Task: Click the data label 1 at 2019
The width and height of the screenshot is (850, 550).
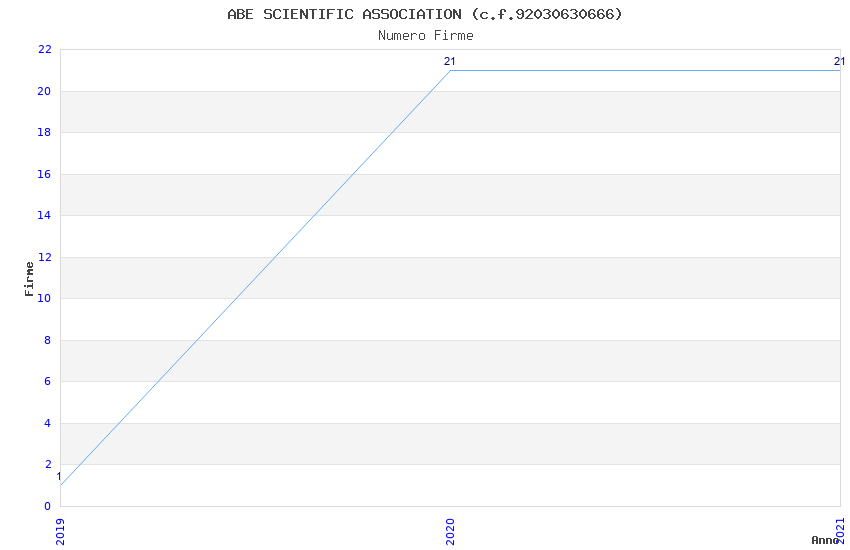Action: [x=59, y=476]
